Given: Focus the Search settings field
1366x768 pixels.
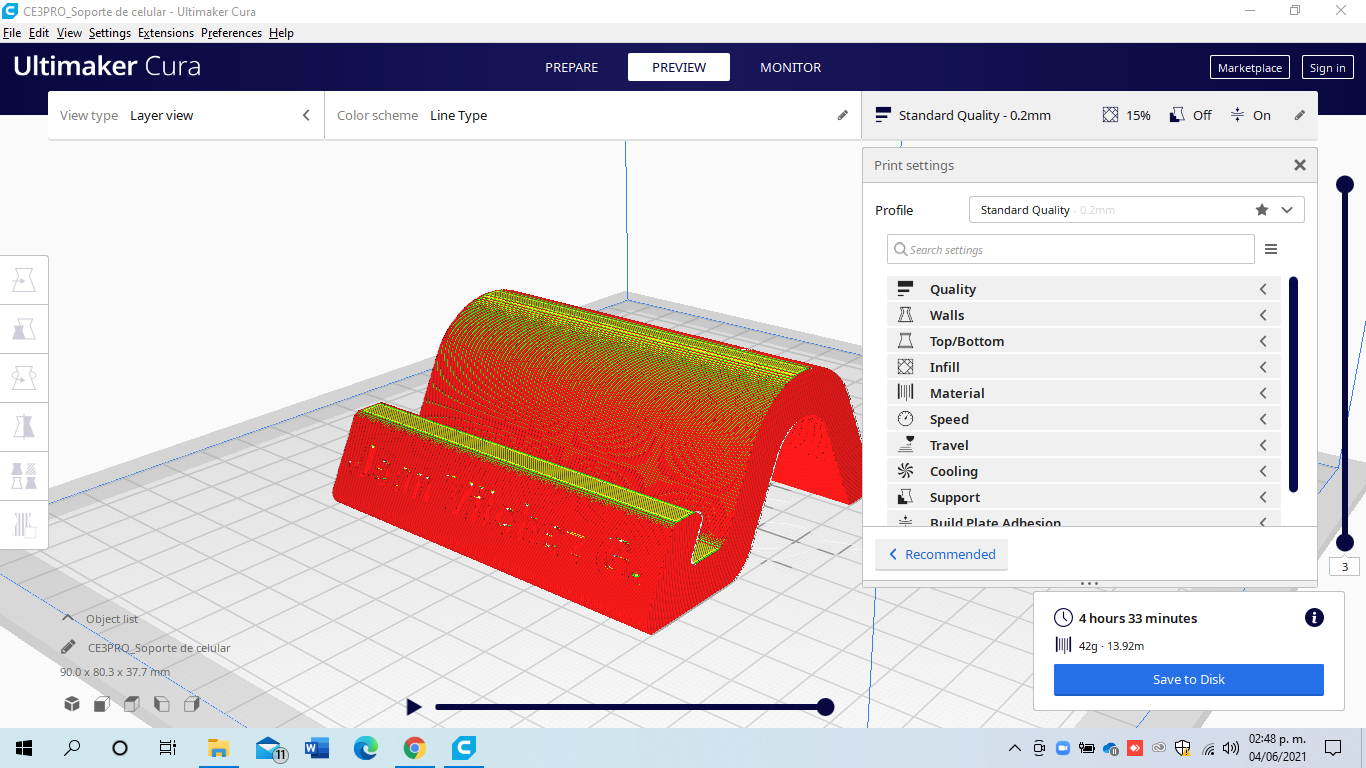Looking at the screenshot, I should coord(1071,249).
